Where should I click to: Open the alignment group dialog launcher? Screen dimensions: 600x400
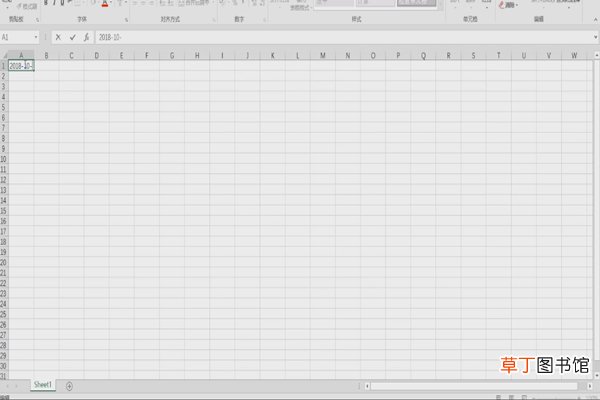214,20
